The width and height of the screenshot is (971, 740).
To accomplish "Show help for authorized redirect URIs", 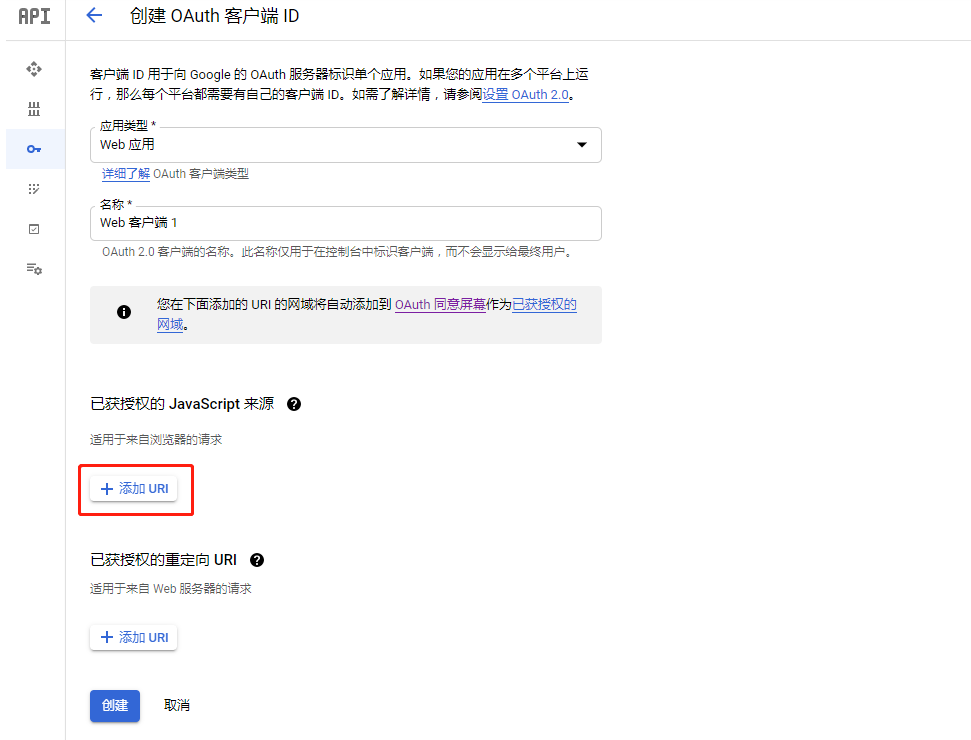I will 257,560.
